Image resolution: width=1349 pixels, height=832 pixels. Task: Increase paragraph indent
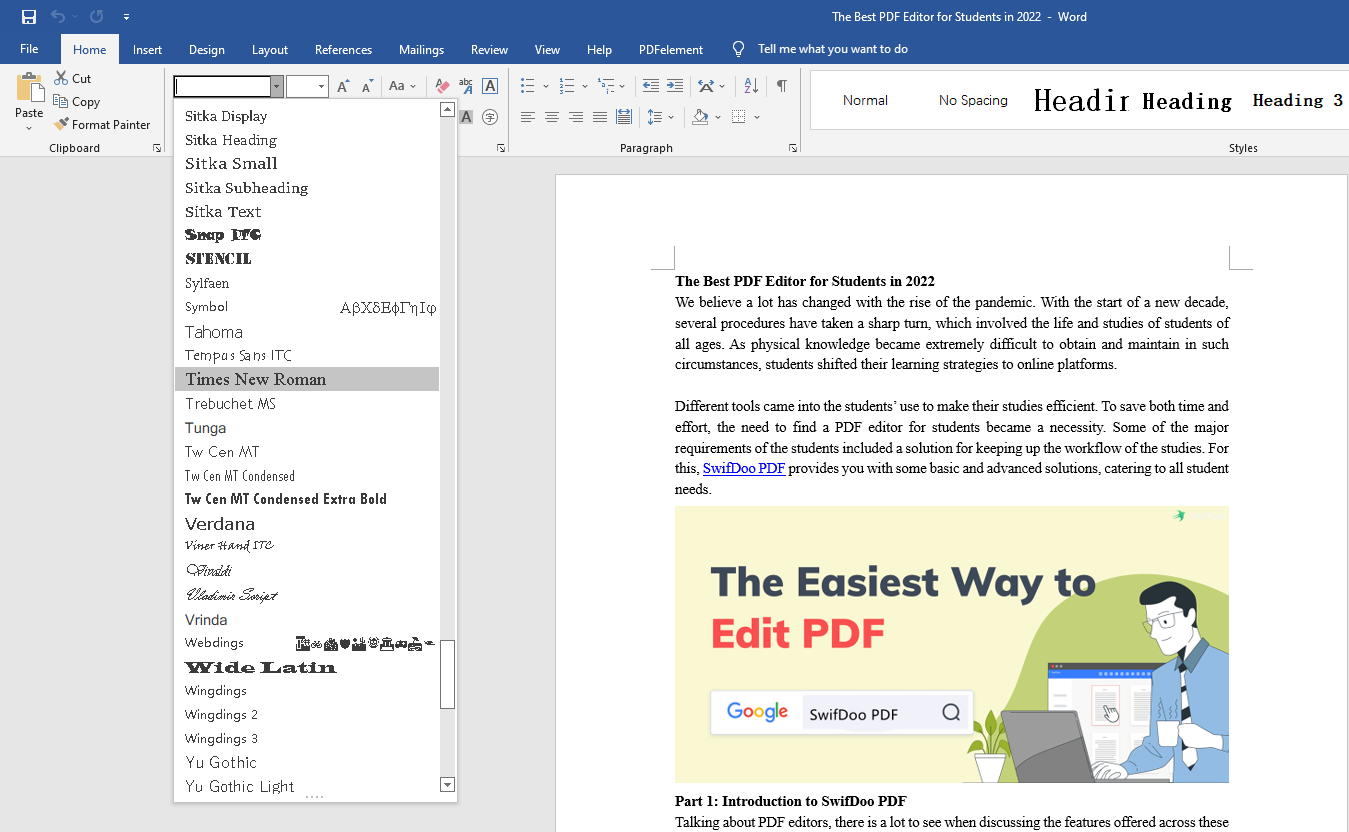tap(675, 86)
